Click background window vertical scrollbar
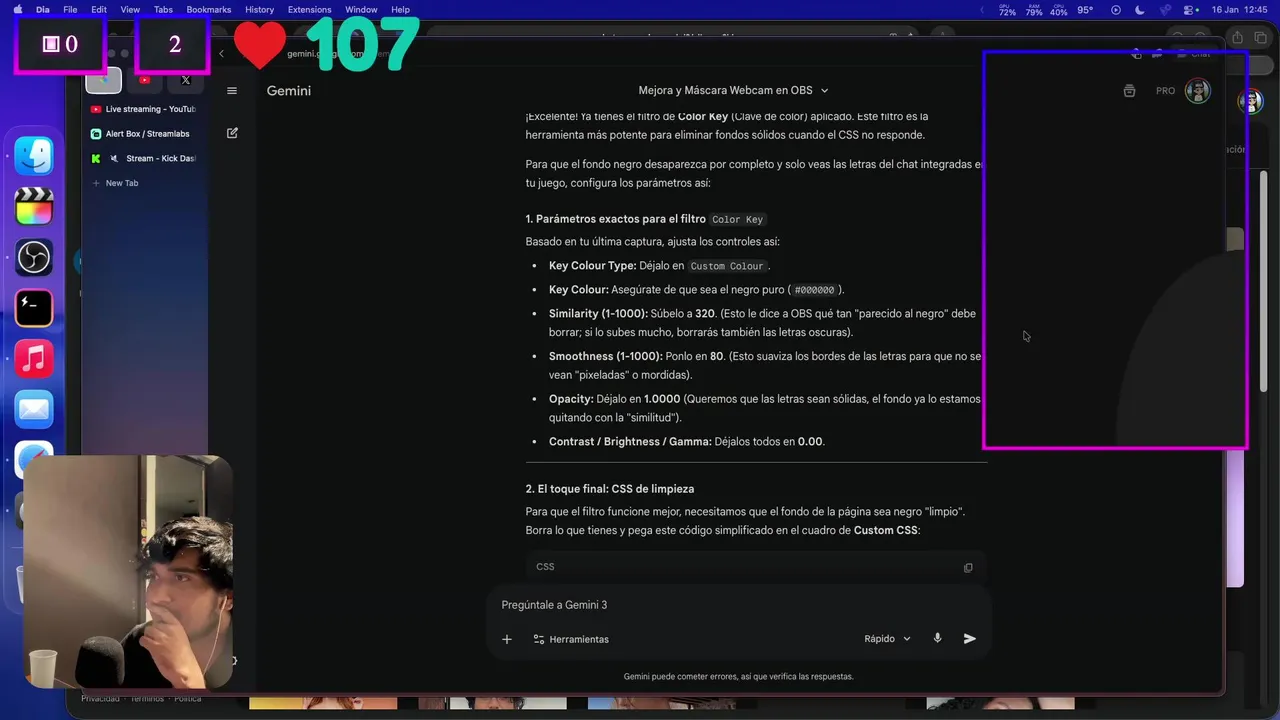 click(1264, 280)
